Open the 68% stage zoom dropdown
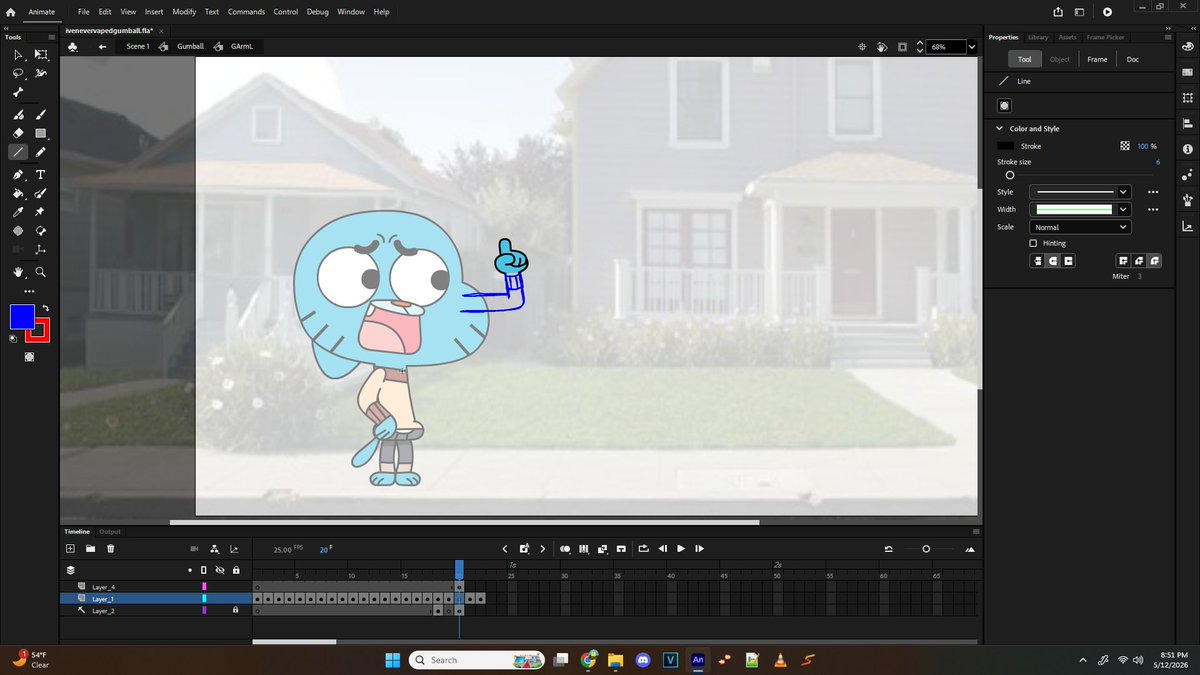This screenshot has width=1200, height=675. [971, 47]
